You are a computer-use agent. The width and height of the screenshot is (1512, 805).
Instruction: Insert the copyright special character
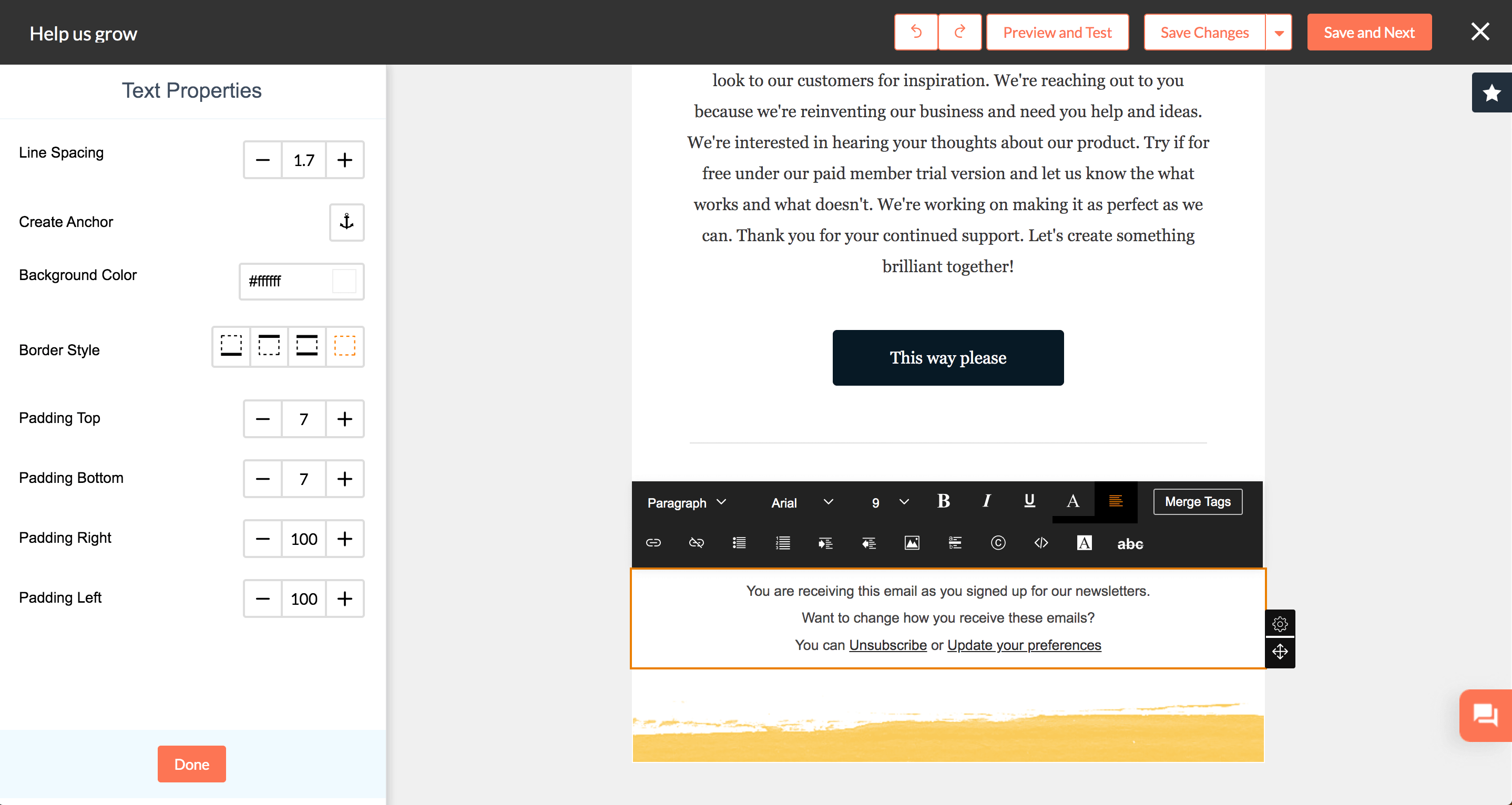pos(998,543)
